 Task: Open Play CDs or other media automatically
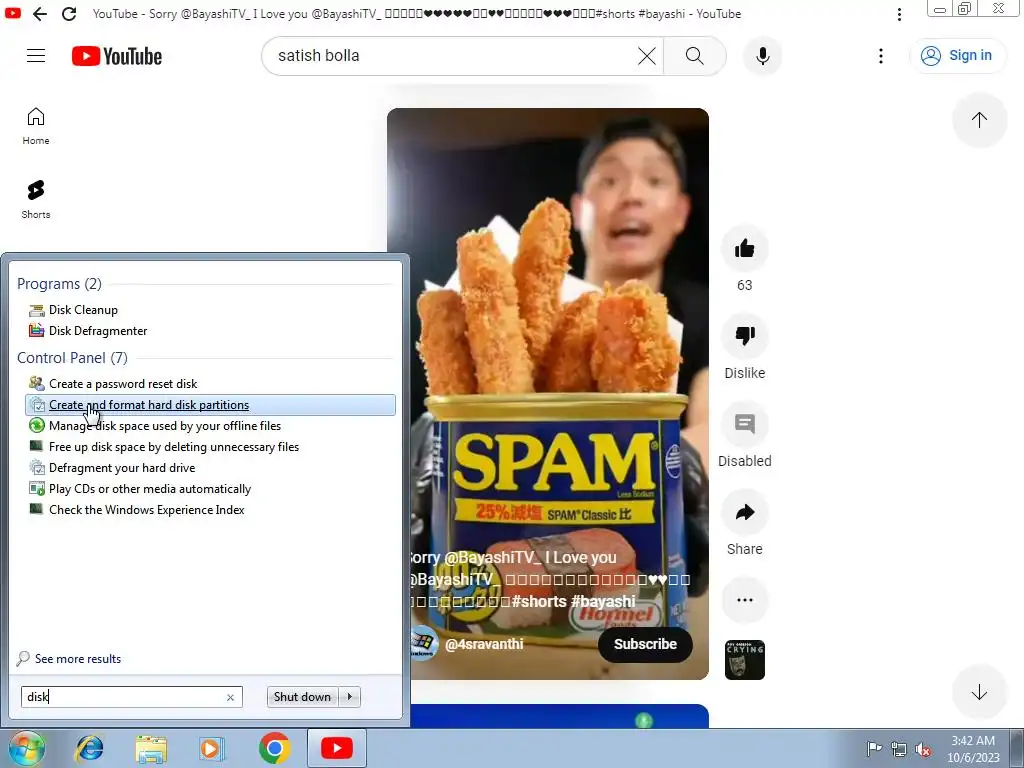coord(150,488)
